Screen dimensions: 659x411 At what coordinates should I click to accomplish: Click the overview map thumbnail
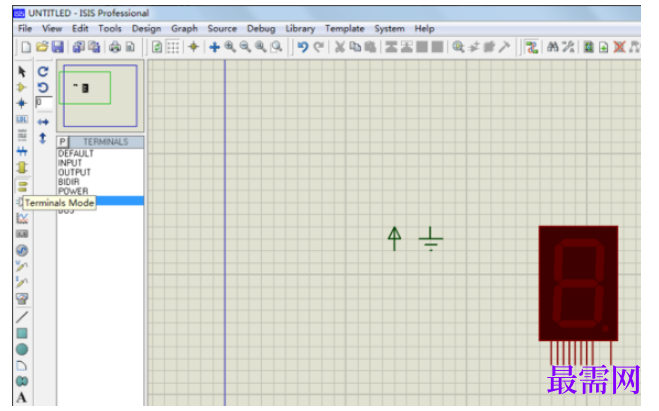point(100,95)
